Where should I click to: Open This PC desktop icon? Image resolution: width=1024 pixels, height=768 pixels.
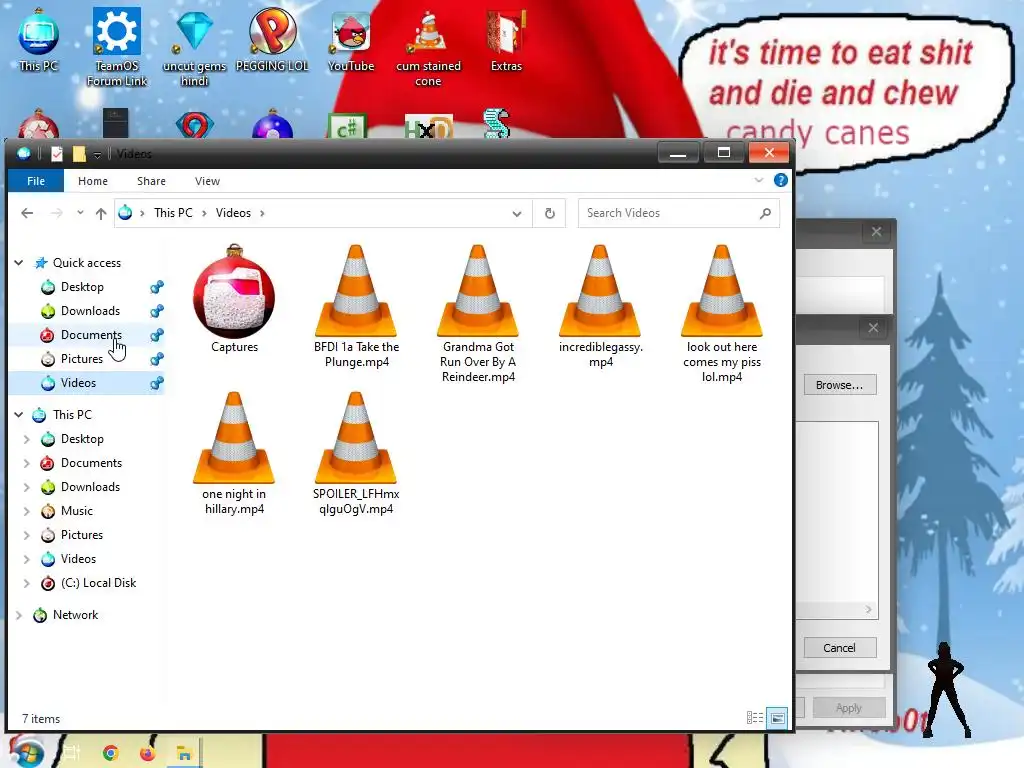pos(39,40)
